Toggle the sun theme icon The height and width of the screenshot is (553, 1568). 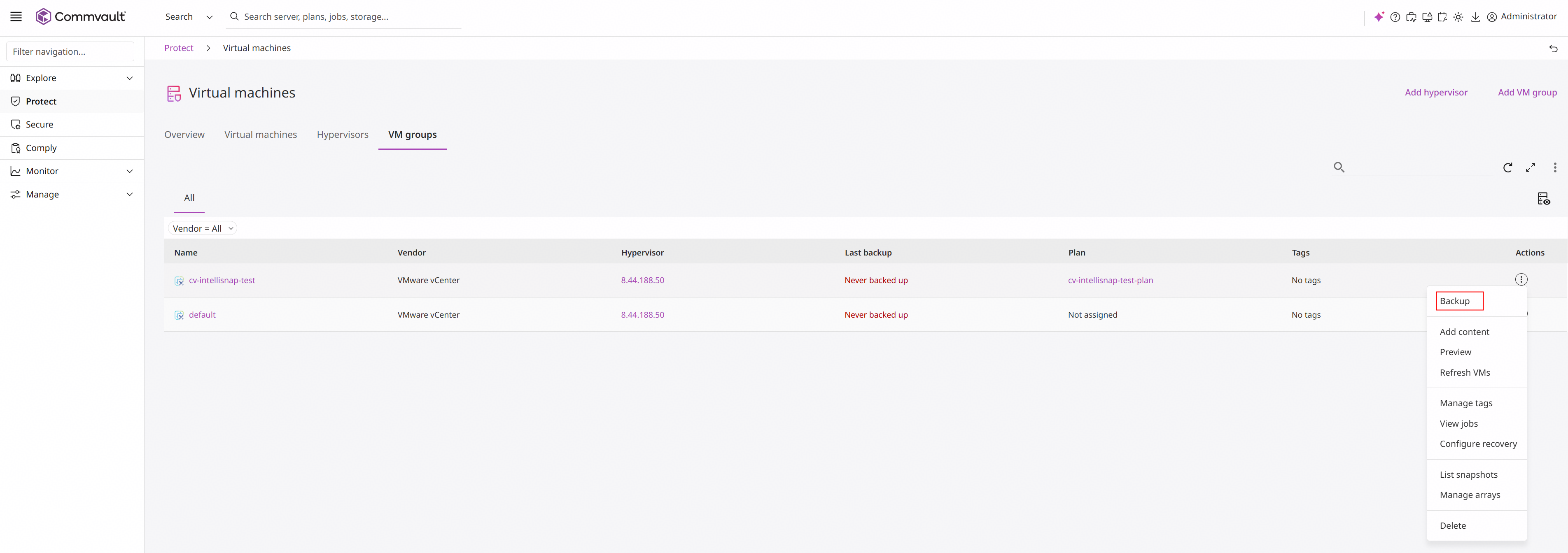pyautogui.click(x=1458, y=17)
